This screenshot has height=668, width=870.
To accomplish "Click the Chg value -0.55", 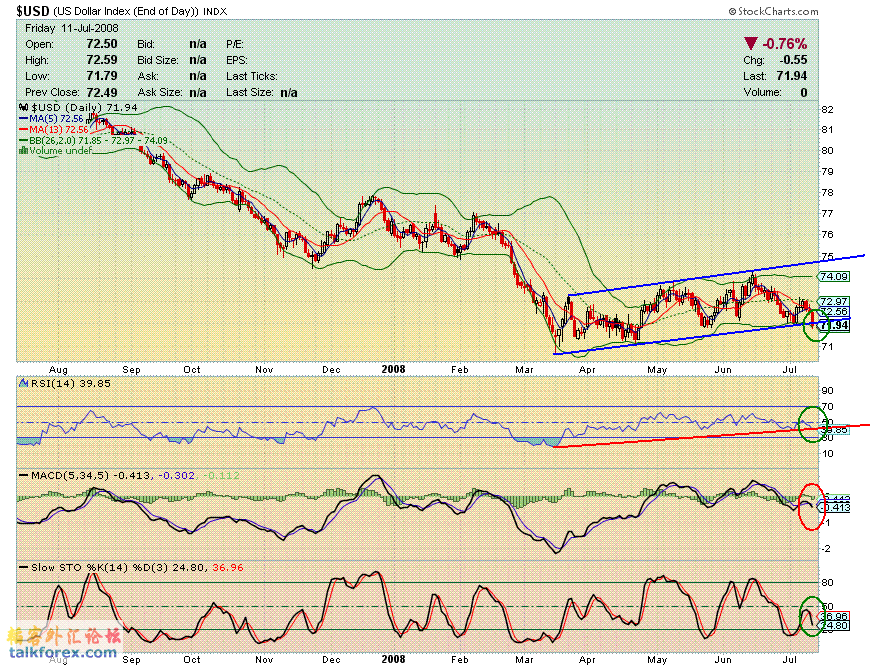I will 793,60.
